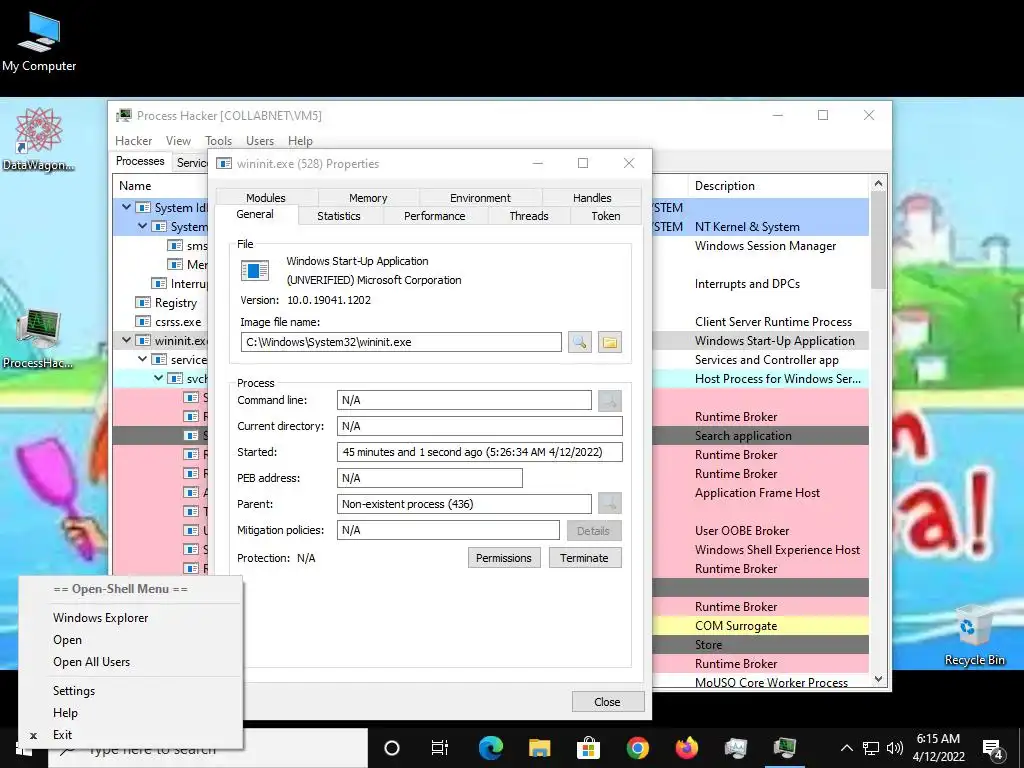
Task: Click the Registry process icon in the list
Action: pos(143,303)
